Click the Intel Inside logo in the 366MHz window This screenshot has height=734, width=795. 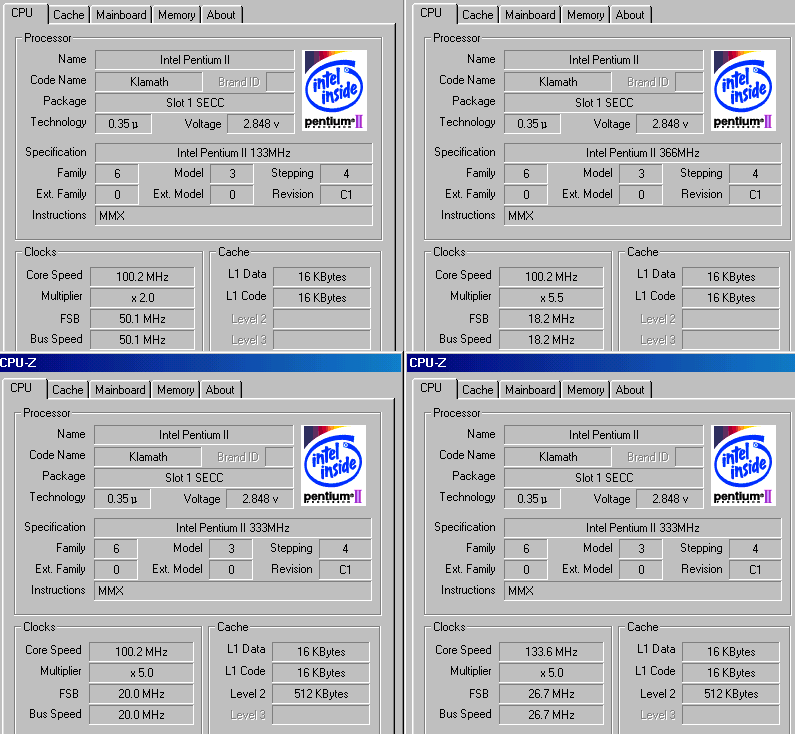point(743,90)
